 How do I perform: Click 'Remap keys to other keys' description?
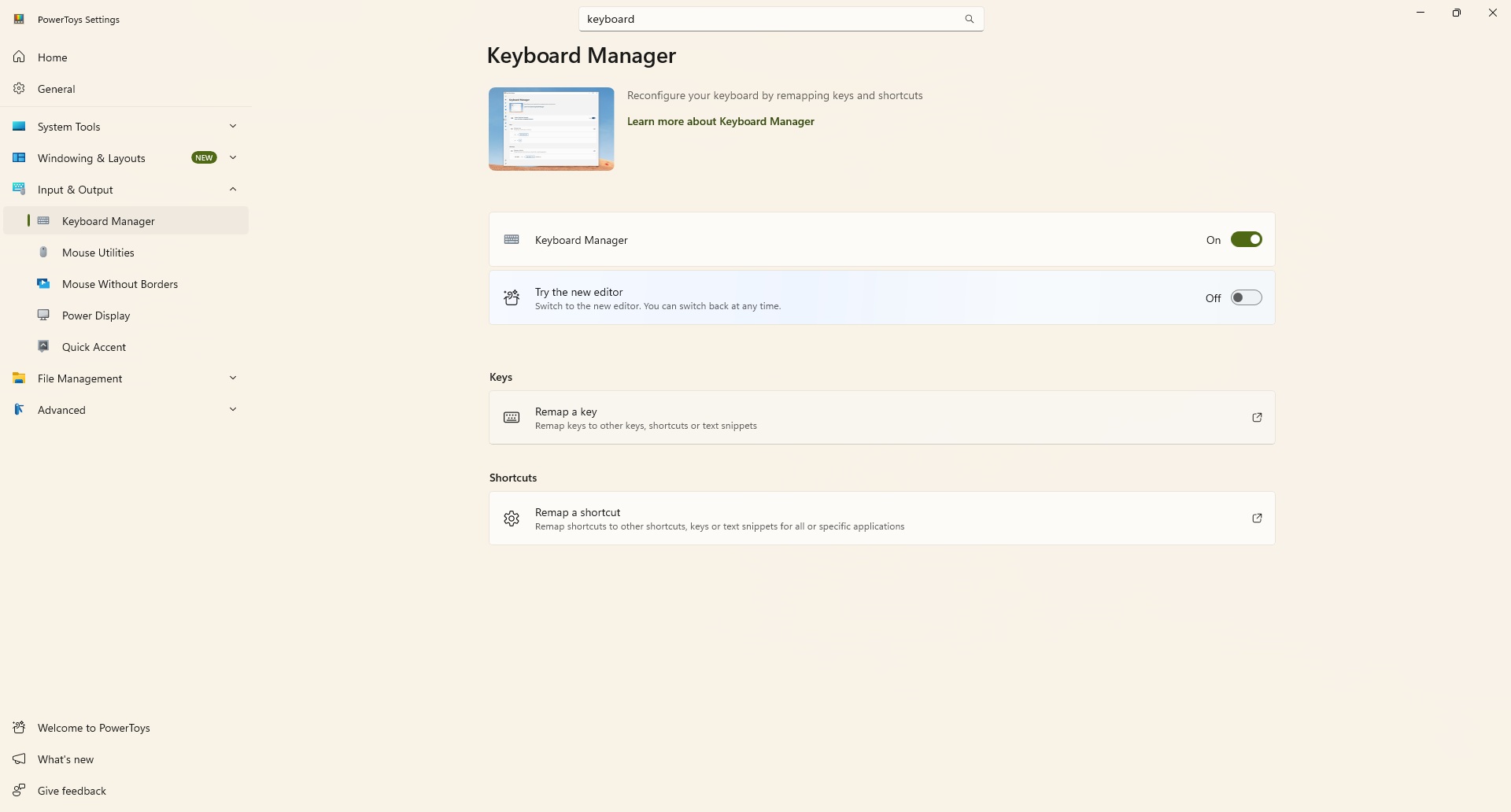point(646,426)
